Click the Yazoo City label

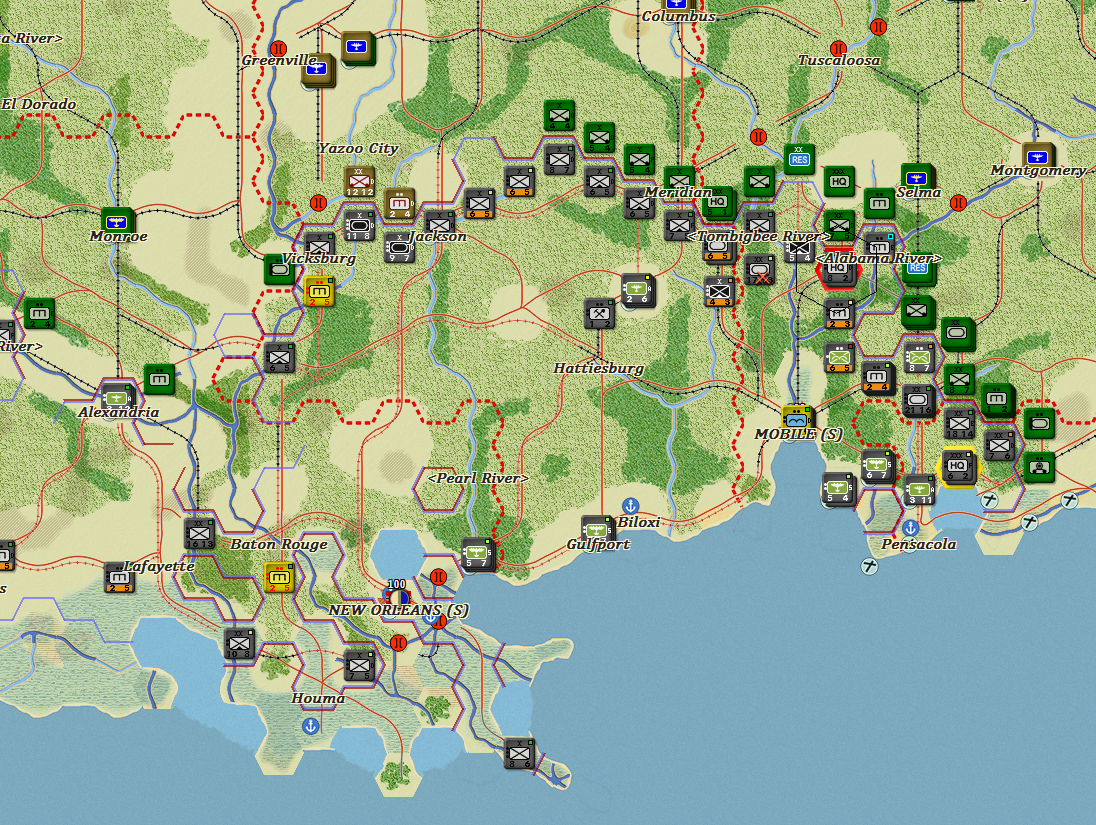point(359,148)
